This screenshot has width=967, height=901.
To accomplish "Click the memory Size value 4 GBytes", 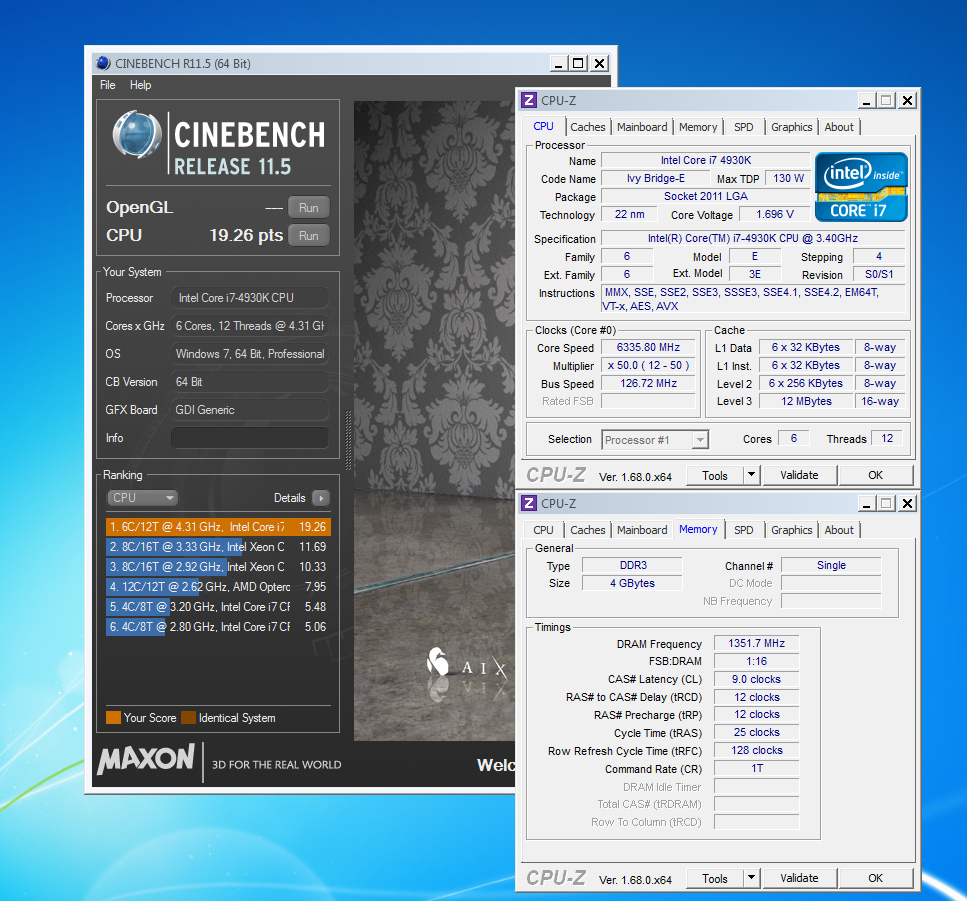I will tap(632, 583).
